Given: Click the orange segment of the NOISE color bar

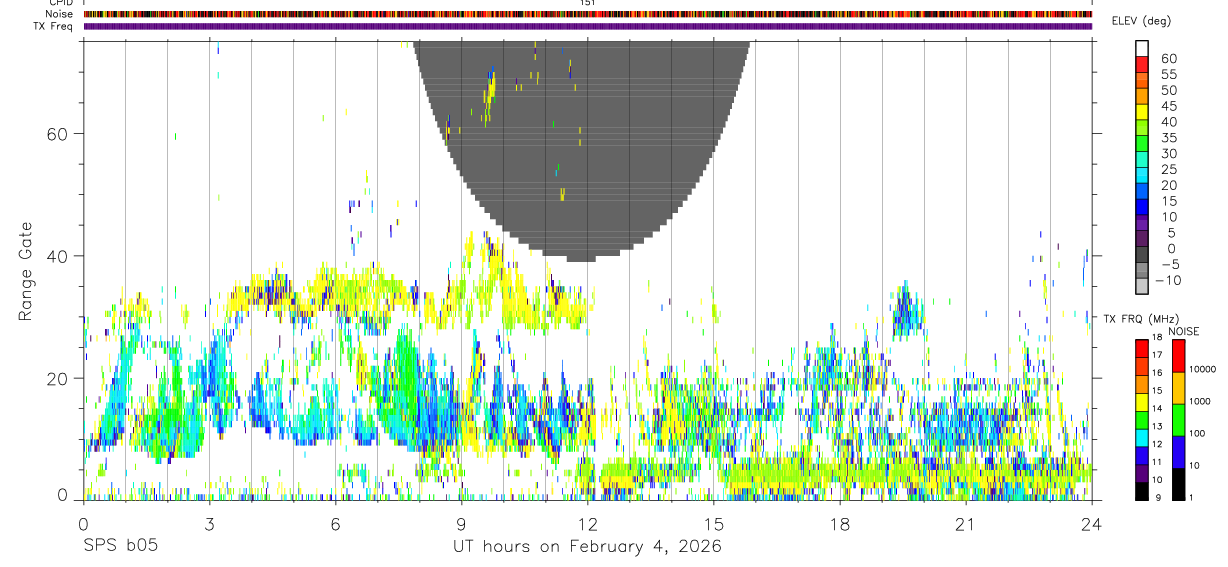Looking at the screenshot, I should [1178, 388].
